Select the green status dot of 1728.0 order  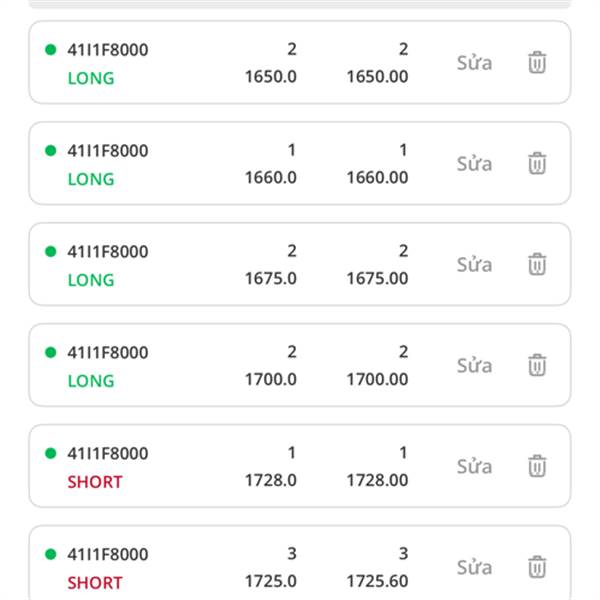51,453
